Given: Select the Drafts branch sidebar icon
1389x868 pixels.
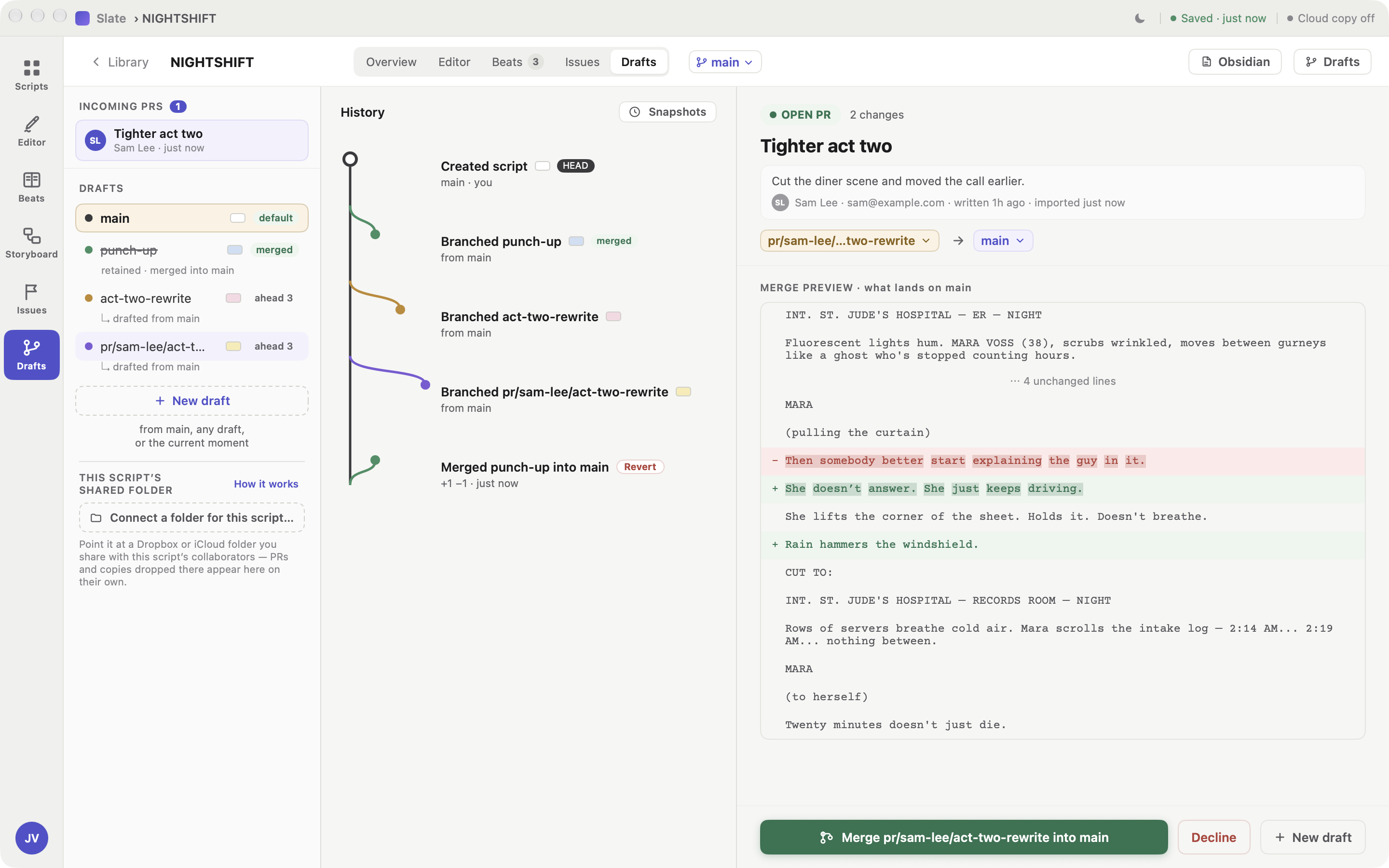Looking at the screenshot, I should click(31, 355).
